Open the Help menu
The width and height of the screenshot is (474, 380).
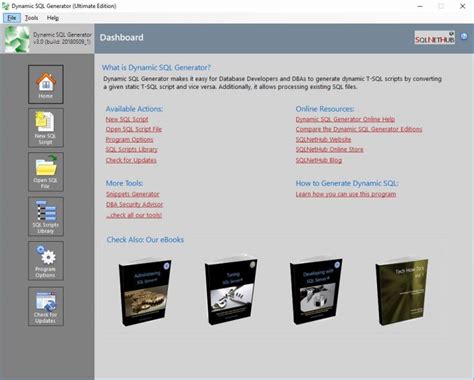(53, 18)
